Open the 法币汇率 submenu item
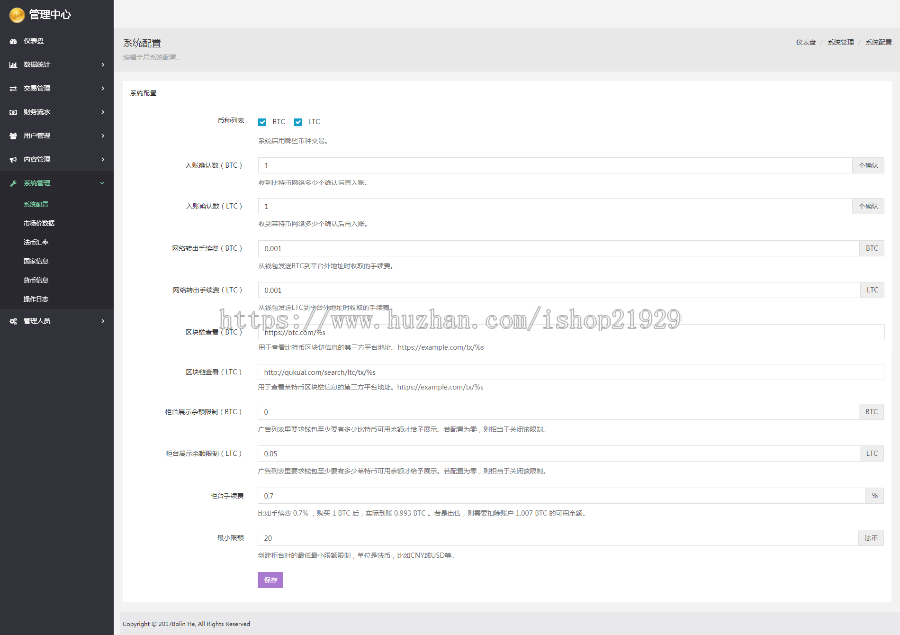The width and height of the screenshot is (900, 635). click(x=36, y=242)
